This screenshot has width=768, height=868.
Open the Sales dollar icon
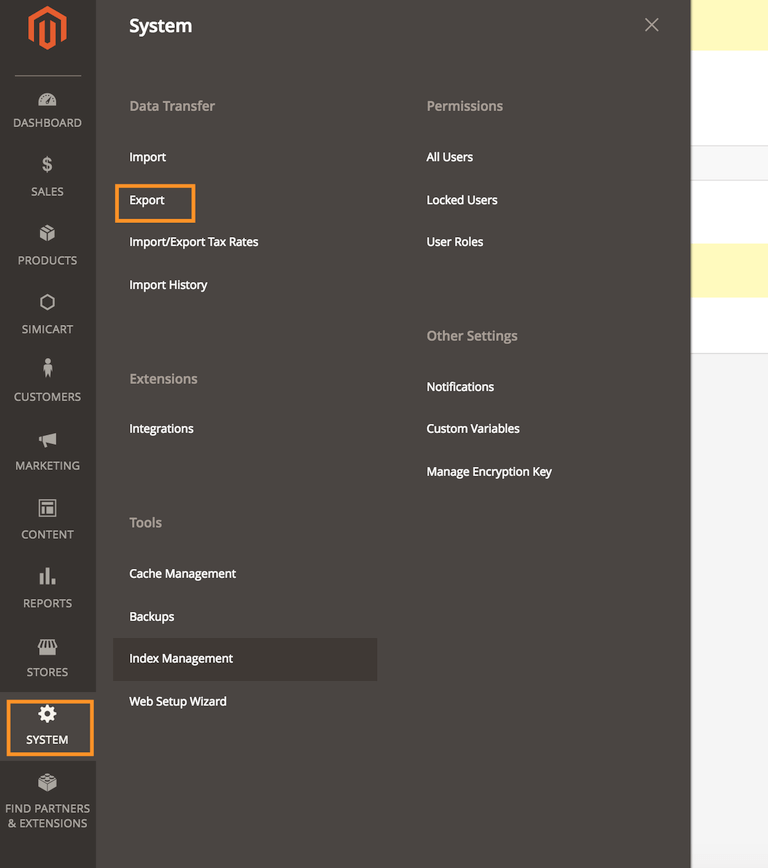47,164
